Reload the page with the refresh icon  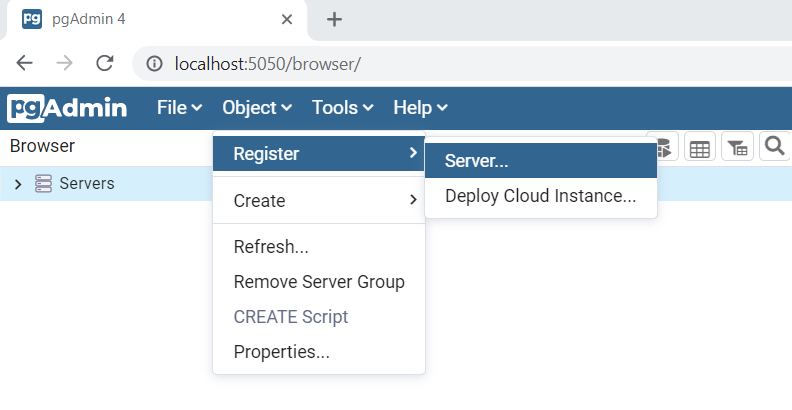105,64
